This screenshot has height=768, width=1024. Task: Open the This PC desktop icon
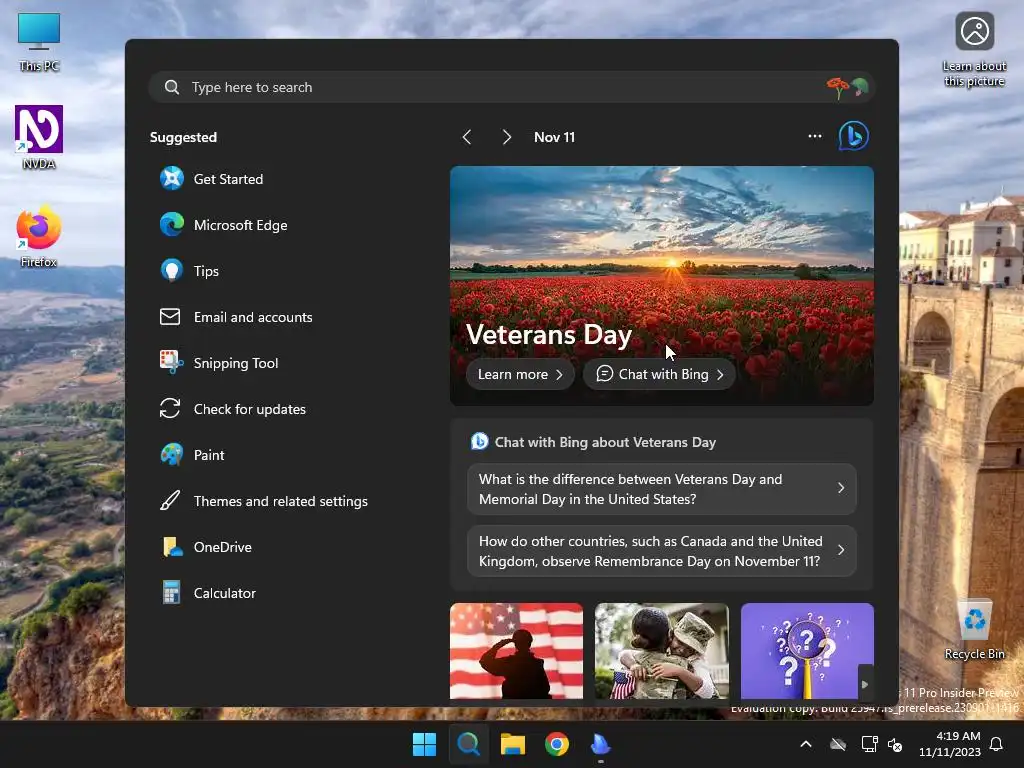(39, 42)
